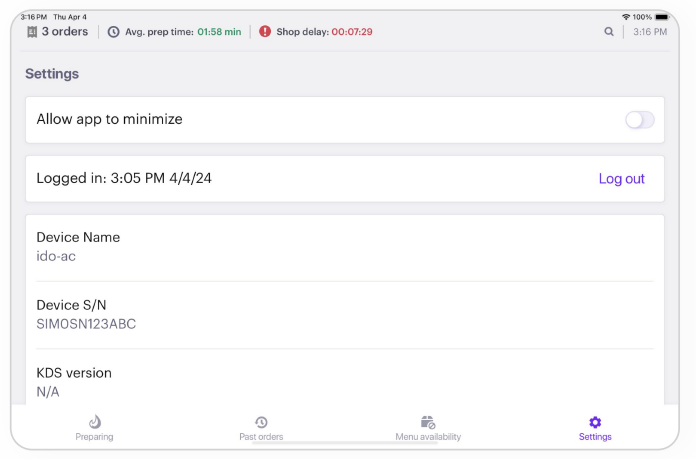Click the search magnifier icon

coord(609,32)
